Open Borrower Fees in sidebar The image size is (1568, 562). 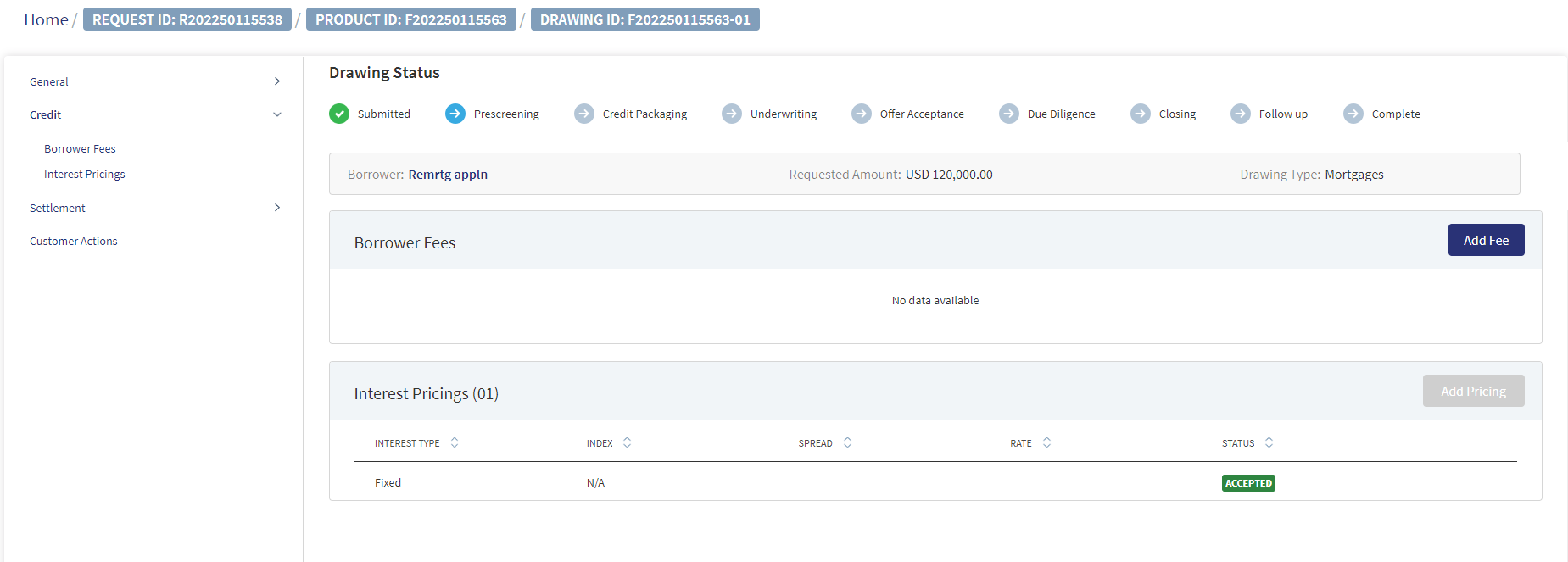click(80, 148)
